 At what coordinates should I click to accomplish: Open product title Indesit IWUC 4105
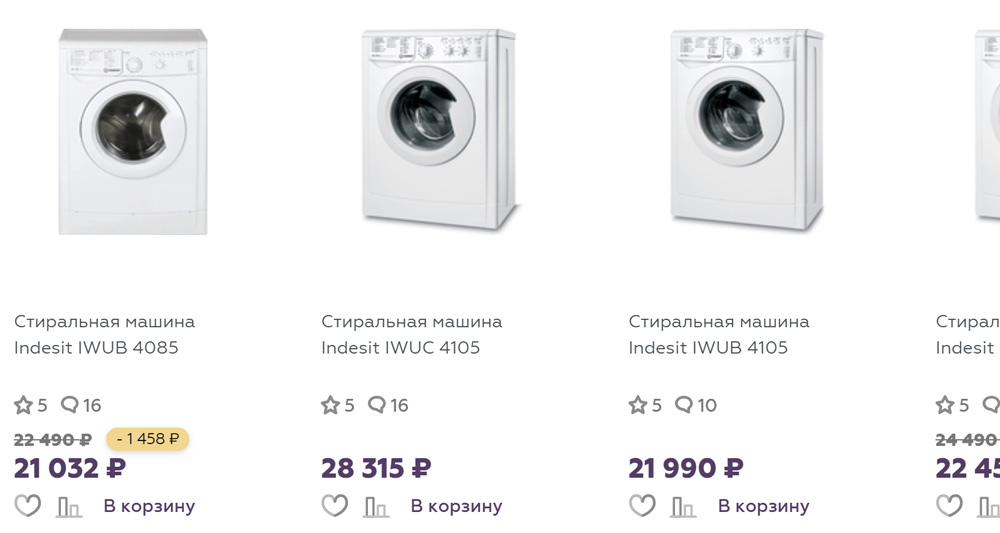pyautogui.click(x=412, y=335)
